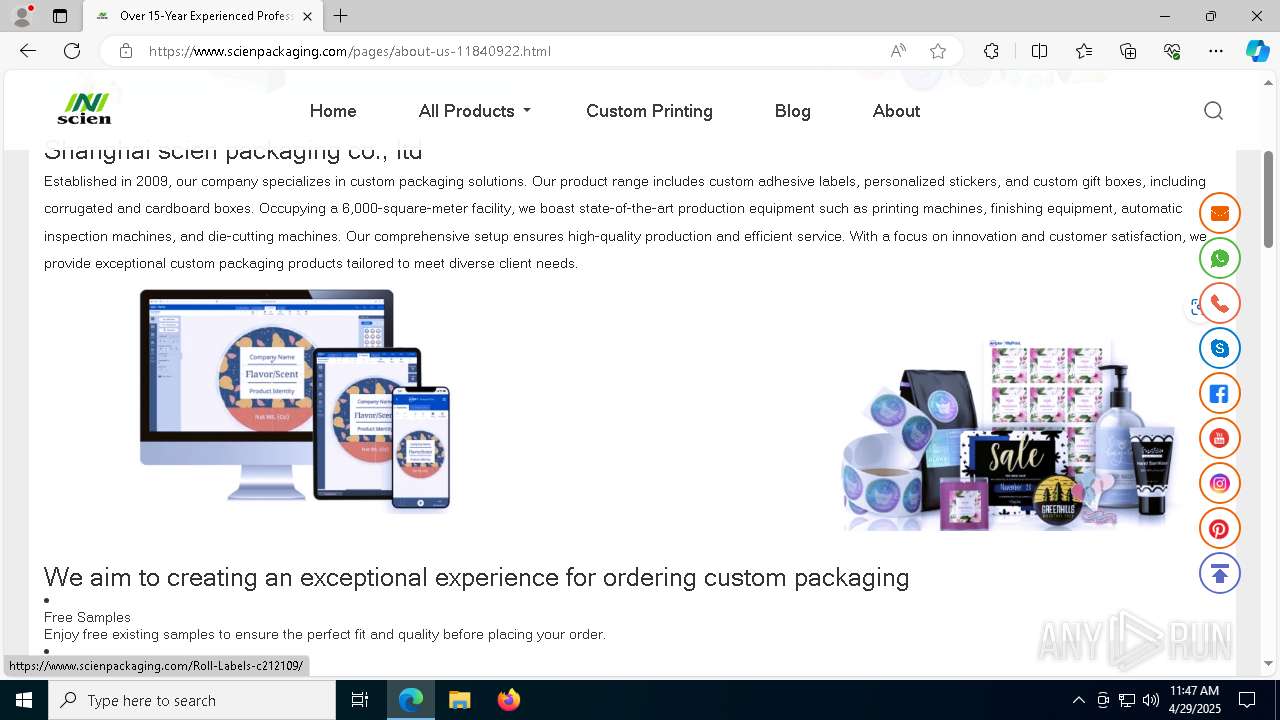Visit Facebook page via sidebar icon

(x=1219, y=393)
